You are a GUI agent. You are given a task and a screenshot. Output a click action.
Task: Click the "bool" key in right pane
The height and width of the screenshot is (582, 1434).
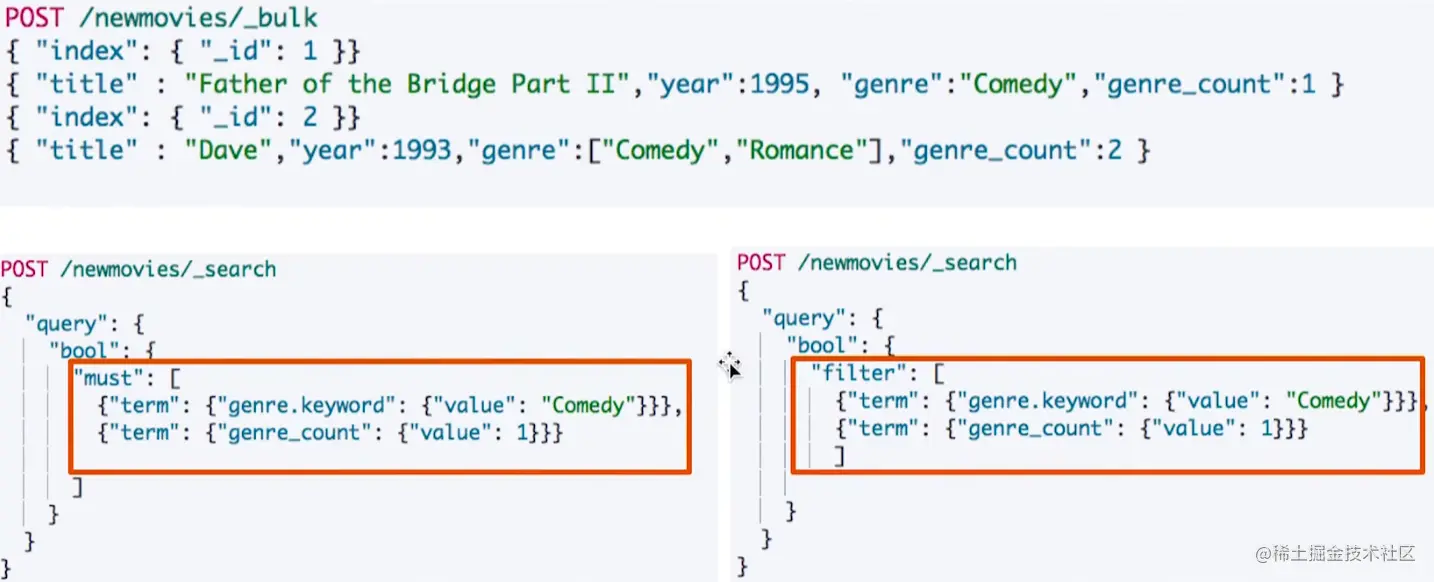tap(821, 346)
